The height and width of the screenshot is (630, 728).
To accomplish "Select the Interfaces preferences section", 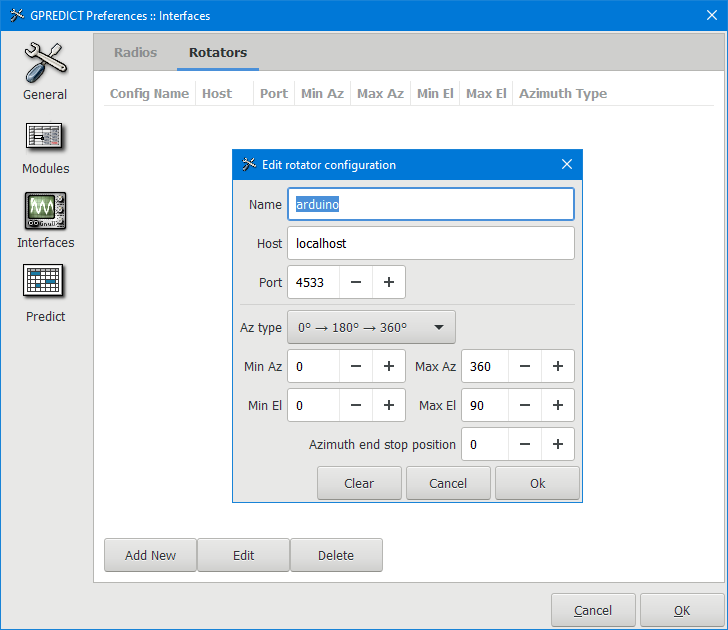I will point(46,221).
